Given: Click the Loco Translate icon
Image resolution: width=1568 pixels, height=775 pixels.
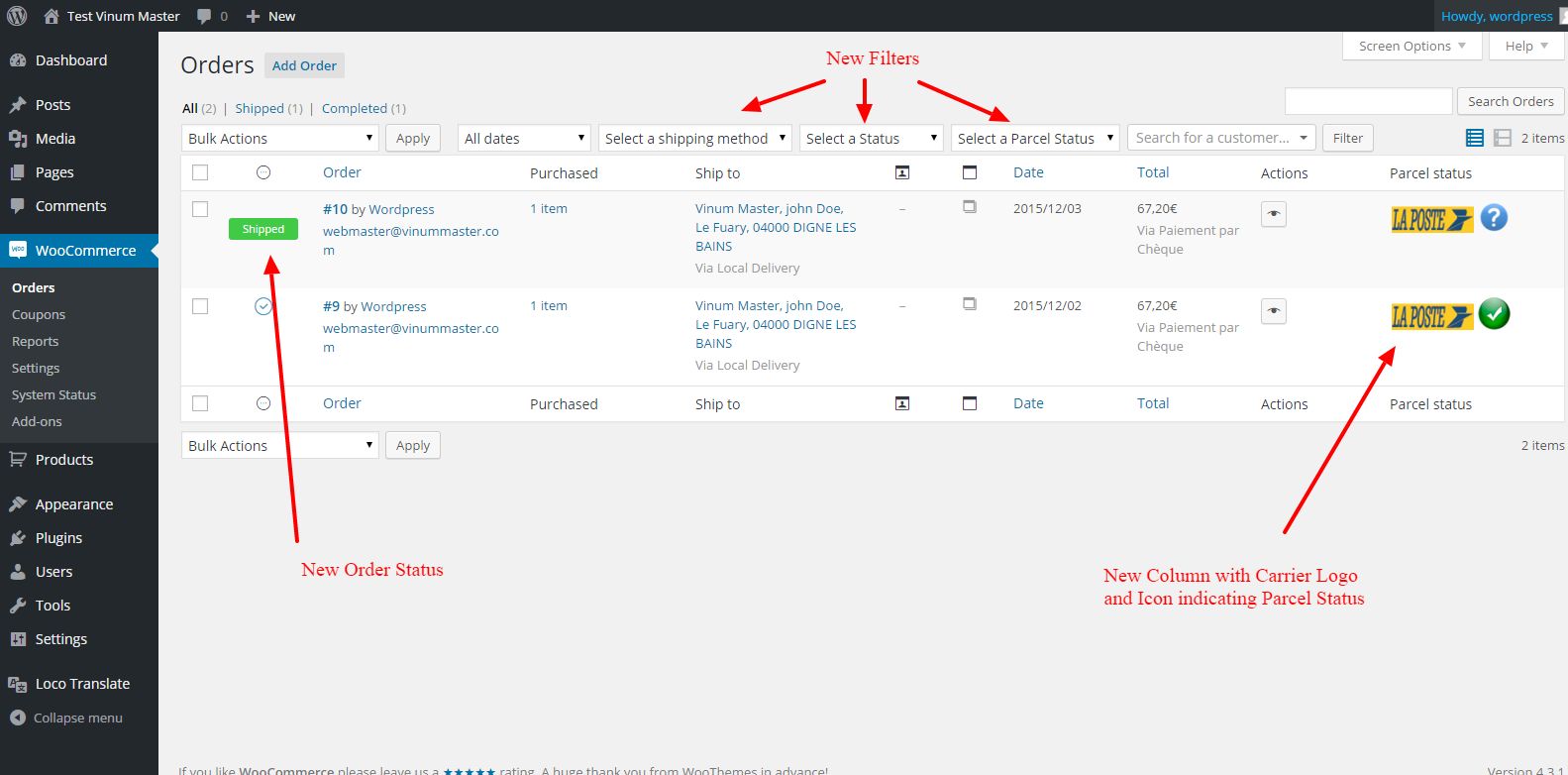Looking at the screenshot, I should click(x=18, y=684).
